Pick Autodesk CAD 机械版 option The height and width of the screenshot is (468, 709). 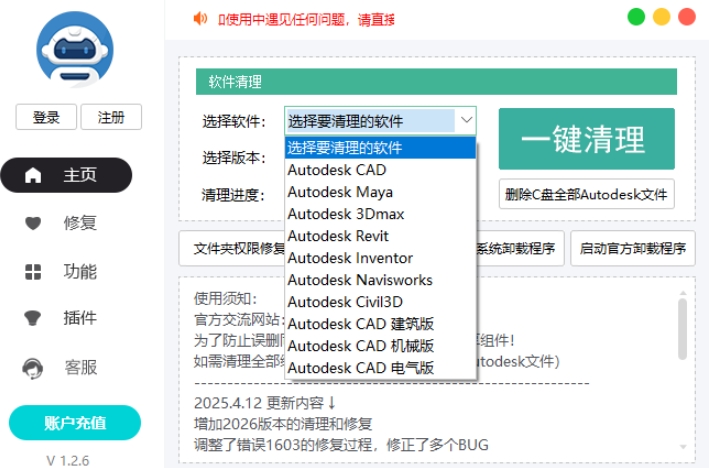click(360, 346)
